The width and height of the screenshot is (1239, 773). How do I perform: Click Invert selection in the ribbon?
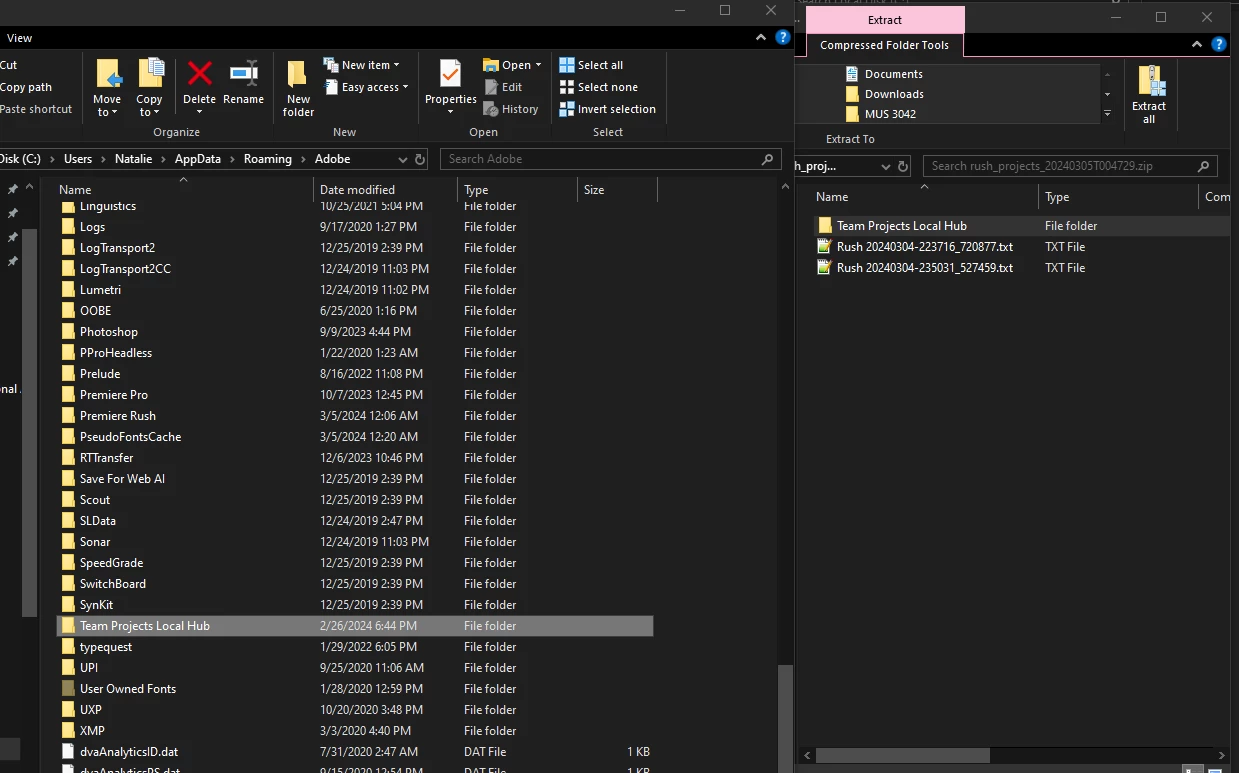coord(607,109)
